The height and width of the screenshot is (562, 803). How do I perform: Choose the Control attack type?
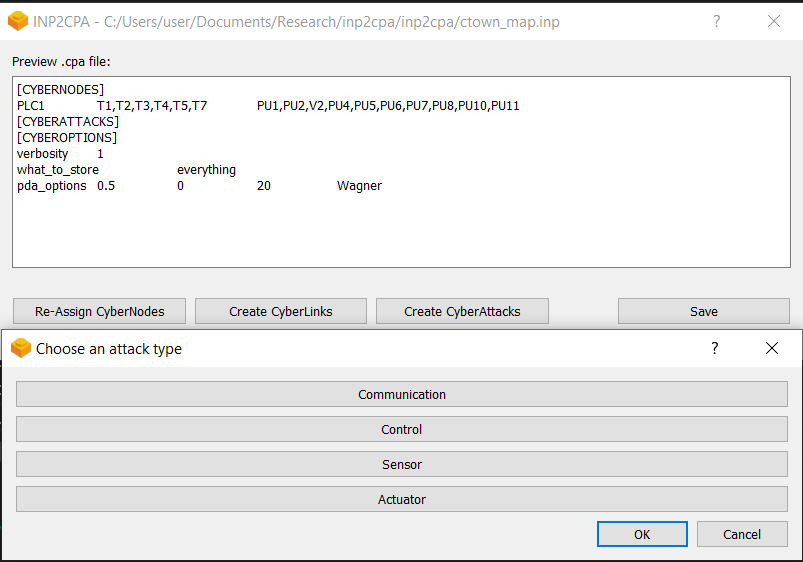click(402, 429)
